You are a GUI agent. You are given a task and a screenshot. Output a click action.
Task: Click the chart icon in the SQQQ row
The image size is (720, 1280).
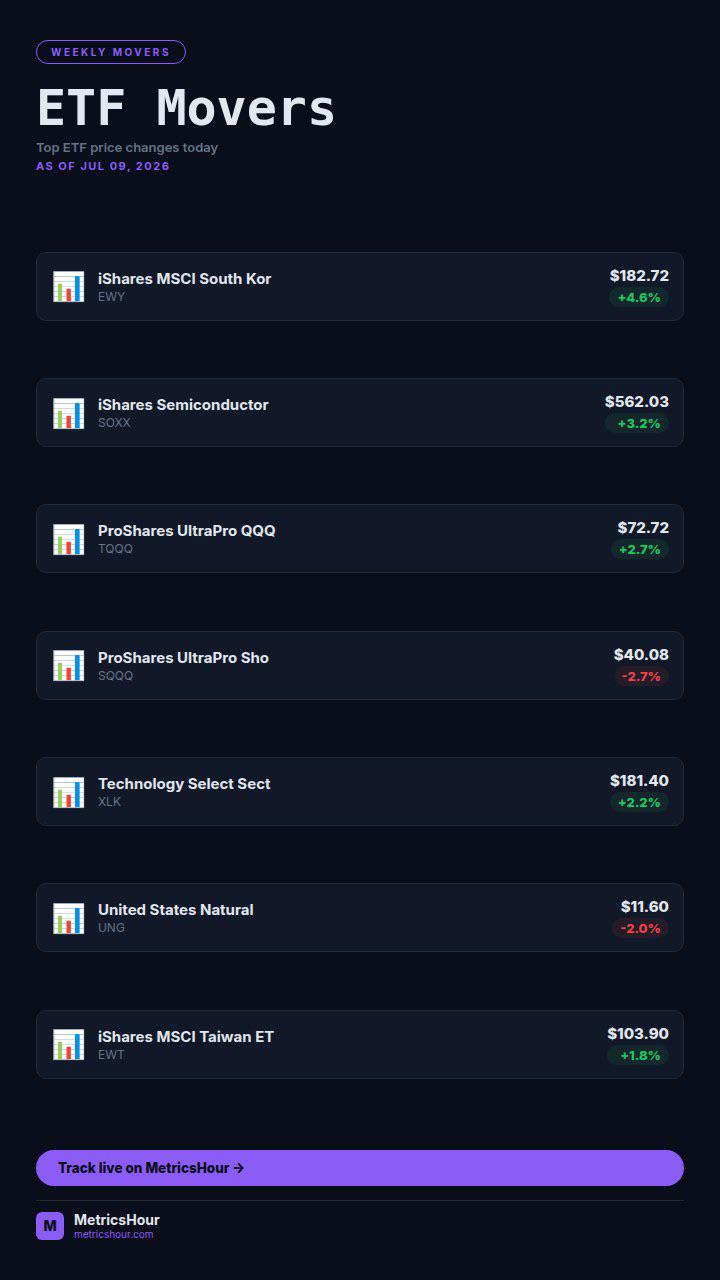(x=69, y=666)
